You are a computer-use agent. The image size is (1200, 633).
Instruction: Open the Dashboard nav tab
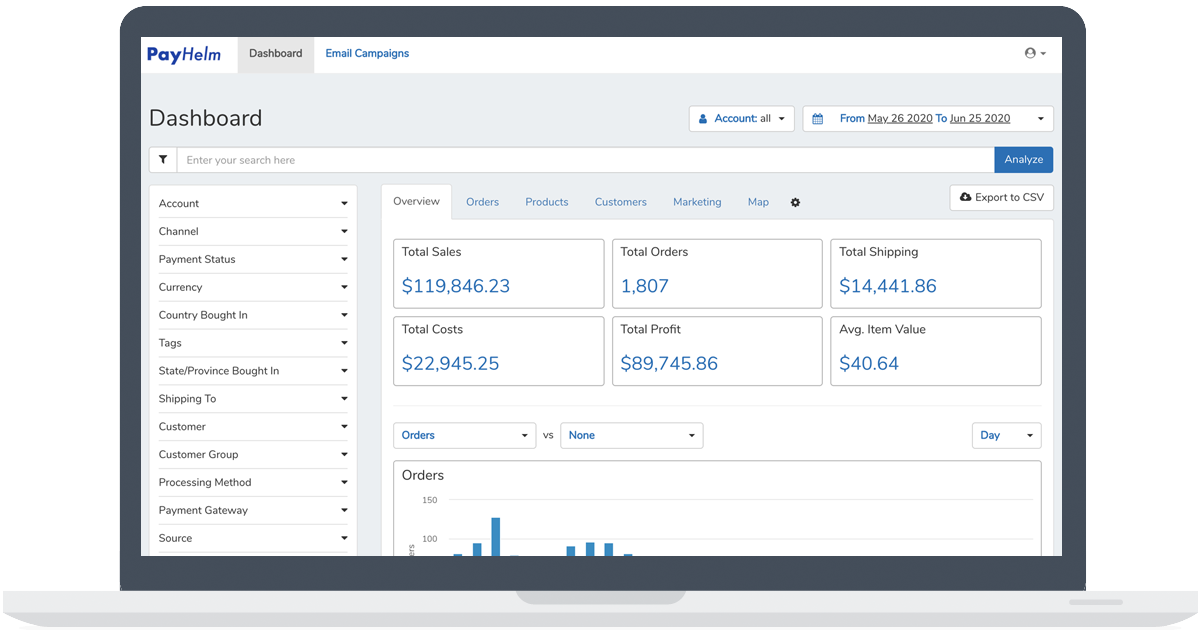coord(275,54)
